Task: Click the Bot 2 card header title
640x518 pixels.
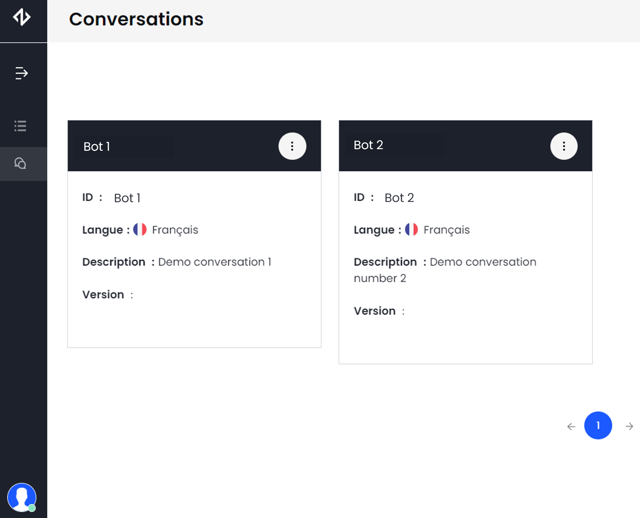Action: [368, 145]
